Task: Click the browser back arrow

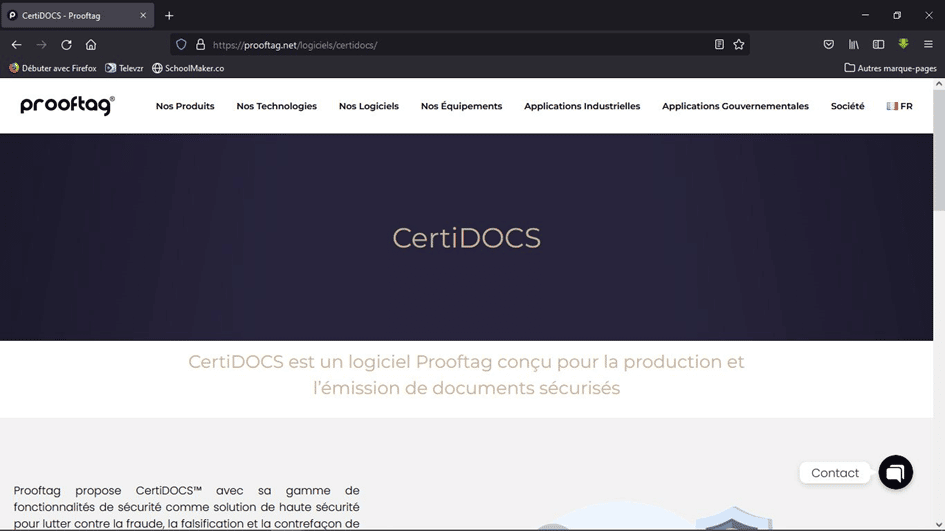Action: (x=16, y=45)
